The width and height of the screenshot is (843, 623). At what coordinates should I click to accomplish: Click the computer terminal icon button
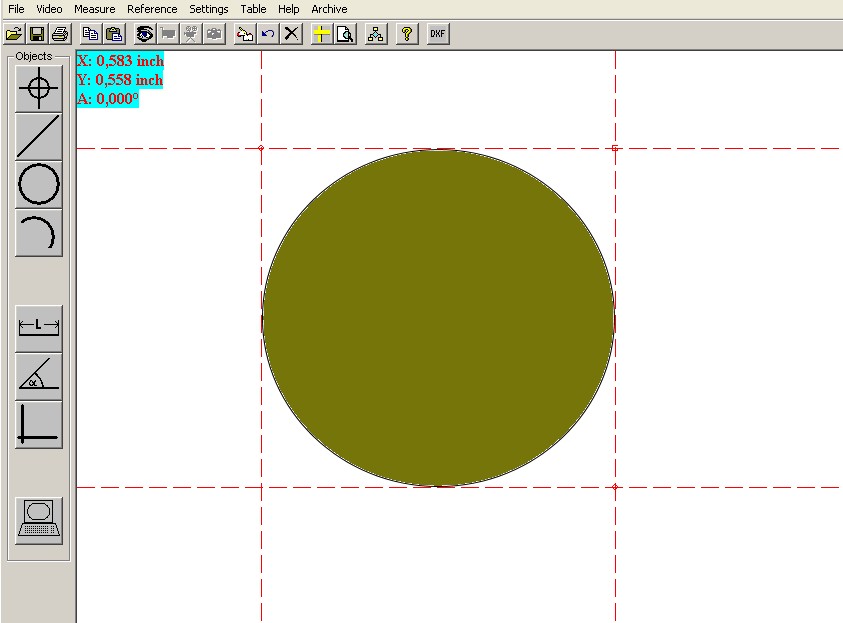[39, 520]
